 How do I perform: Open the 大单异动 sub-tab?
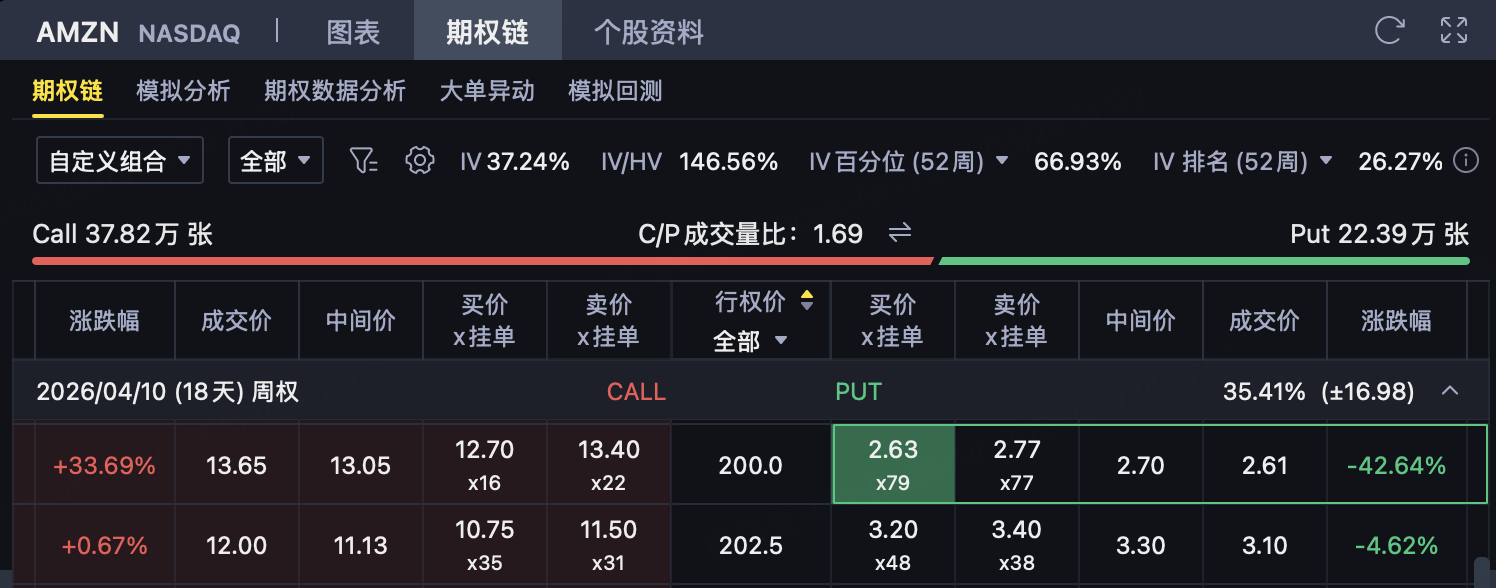pos(487,92)
